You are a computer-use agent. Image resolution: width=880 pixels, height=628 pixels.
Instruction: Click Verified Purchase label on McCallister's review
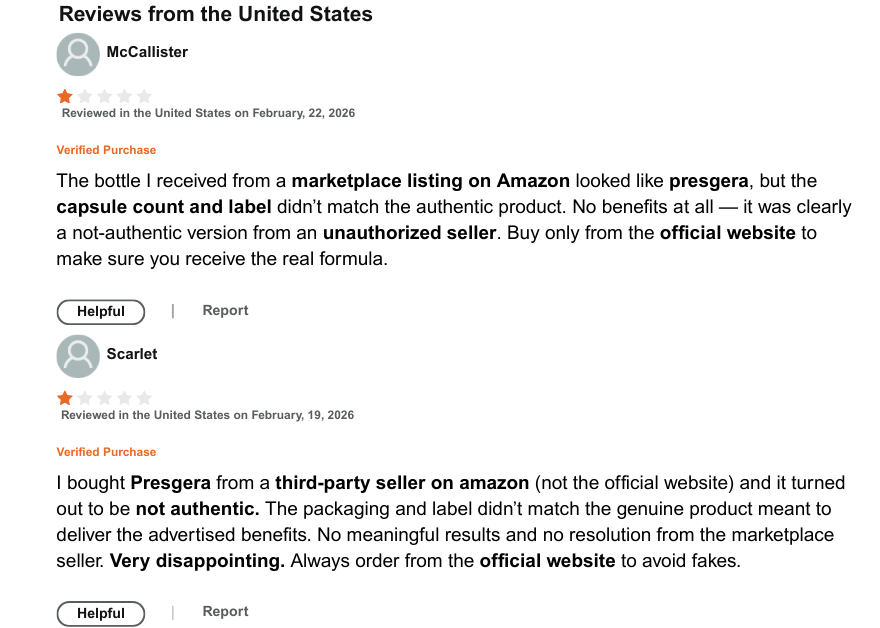[x=106, y=150]
